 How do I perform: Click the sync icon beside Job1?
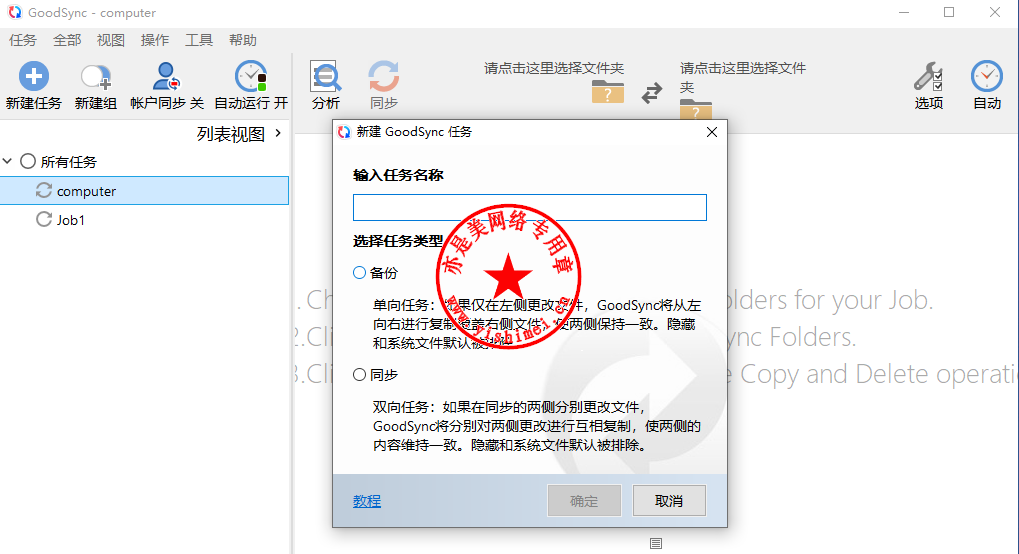[44, 219]
